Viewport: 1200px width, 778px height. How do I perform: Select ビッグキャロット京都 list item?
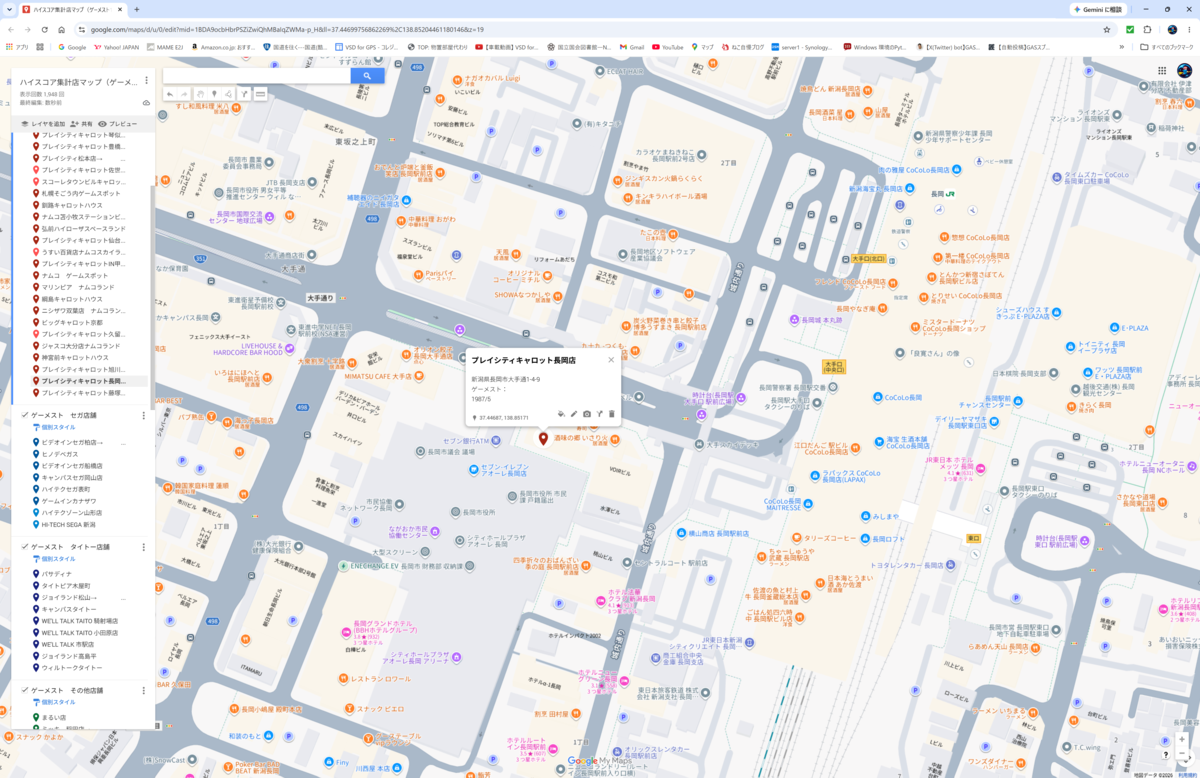(72, 322)
